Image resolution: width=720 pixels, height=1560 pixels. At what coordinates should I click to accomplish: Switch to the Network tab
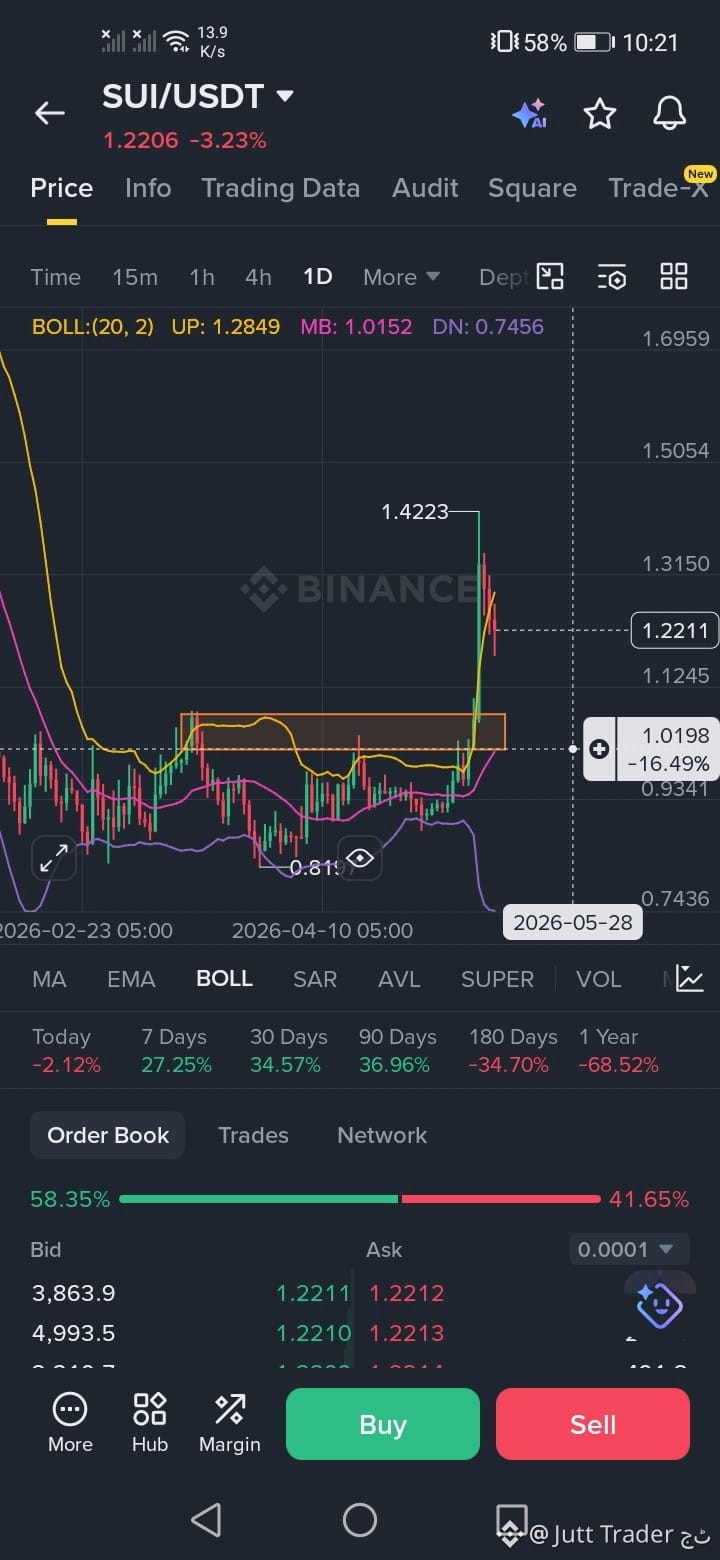(x=382, y=1135)
